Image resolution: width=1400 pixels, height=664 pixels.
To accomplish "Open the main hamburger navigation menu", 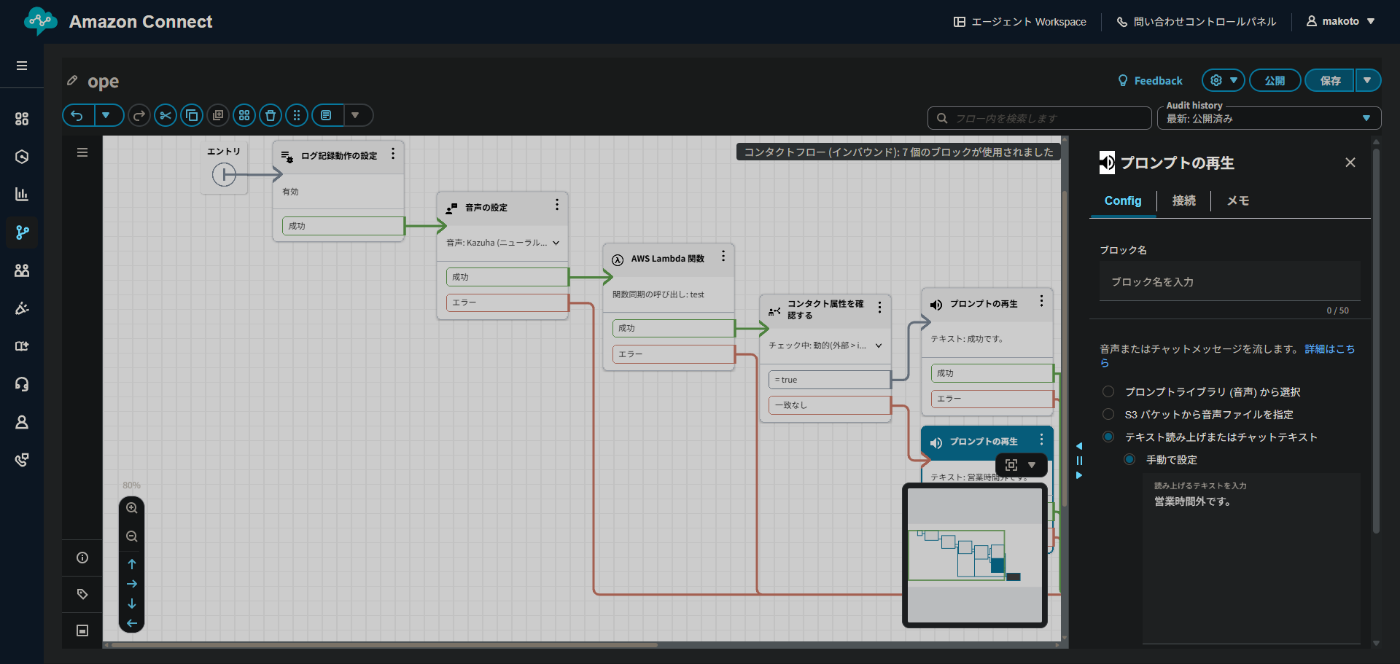I will click(22, 65).
